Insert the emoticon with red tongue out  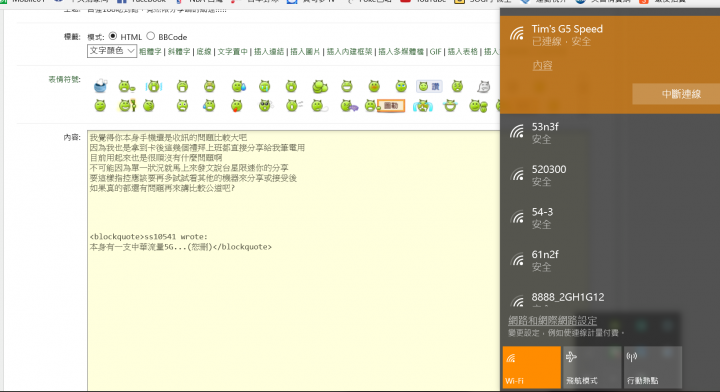[x=236, y=106]
